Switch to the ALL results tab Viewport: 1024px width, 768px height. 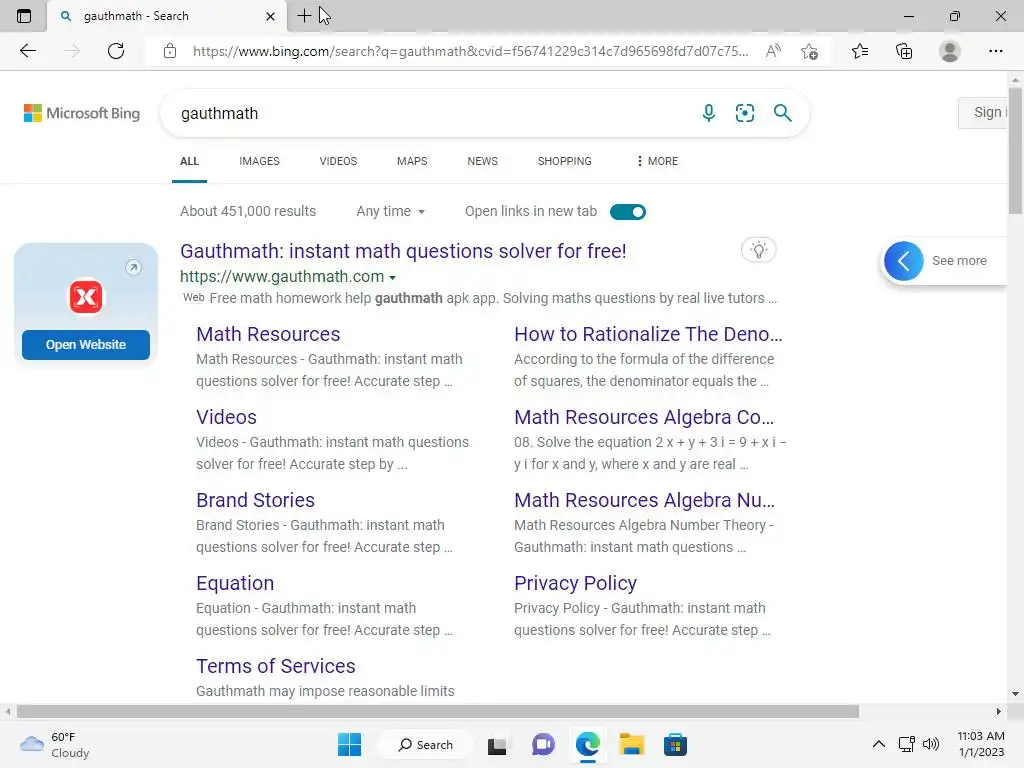click(189, 161)
